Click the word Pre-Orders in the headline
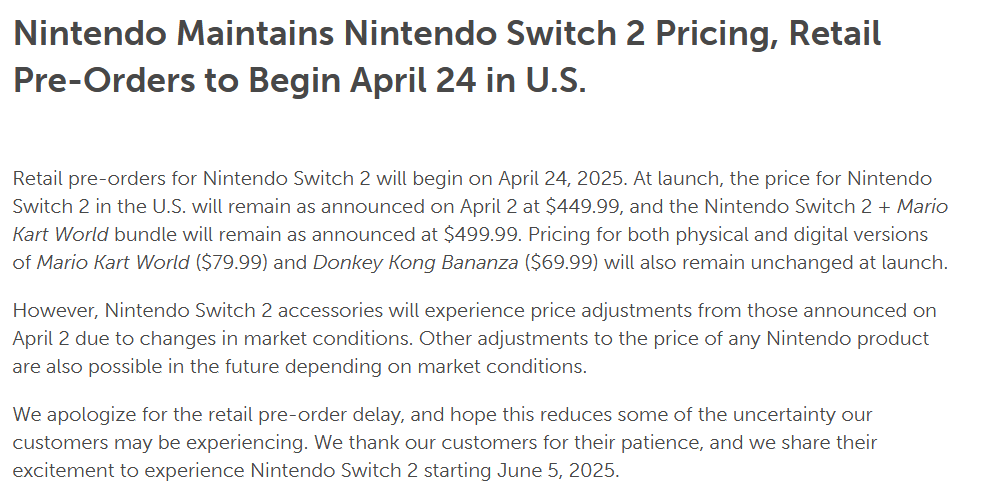This screenshot has height=496, width=1008. point(104,80)
